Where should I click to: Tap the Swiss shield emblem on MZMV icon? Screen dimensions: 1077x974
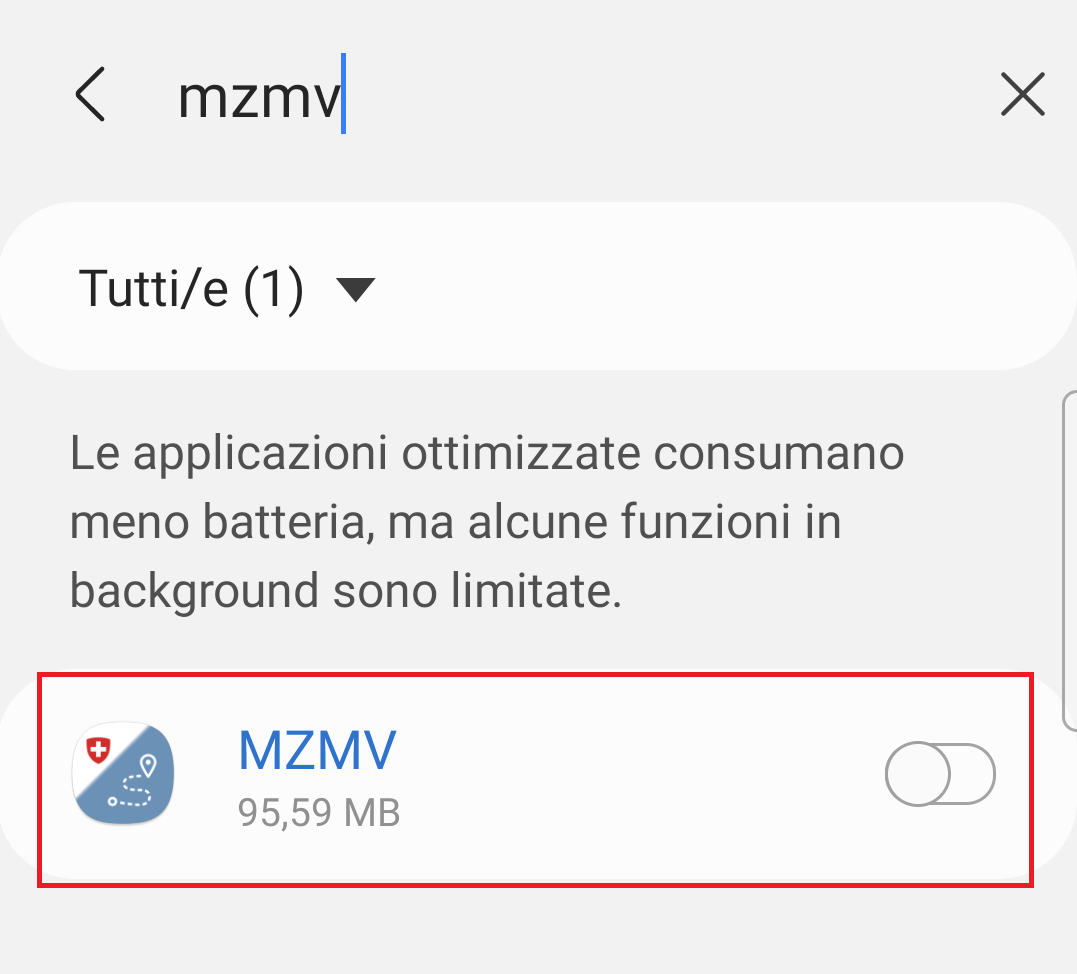[98, 749]
